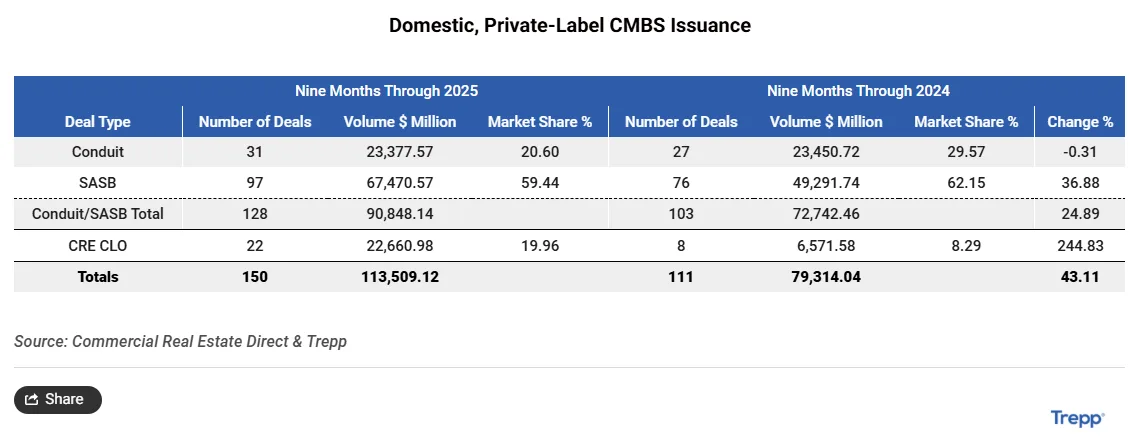This screenshot has width=1135, height=438.
Task: Click the source citation text
Action: (x=180, y=341)
